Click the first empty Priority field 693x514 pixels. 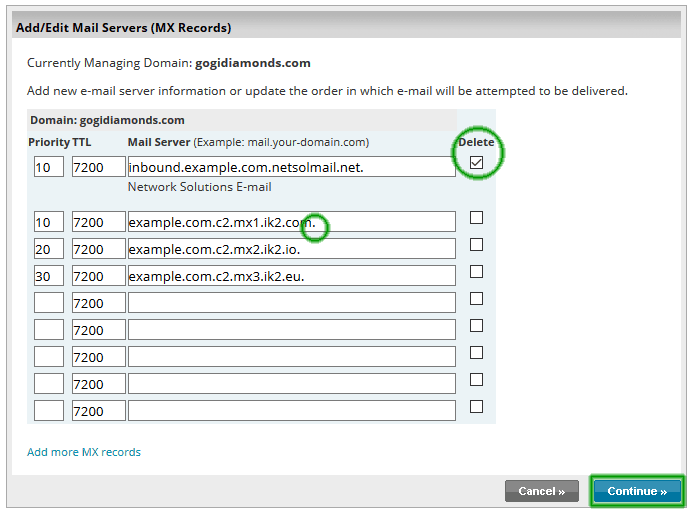click(49, 303)
